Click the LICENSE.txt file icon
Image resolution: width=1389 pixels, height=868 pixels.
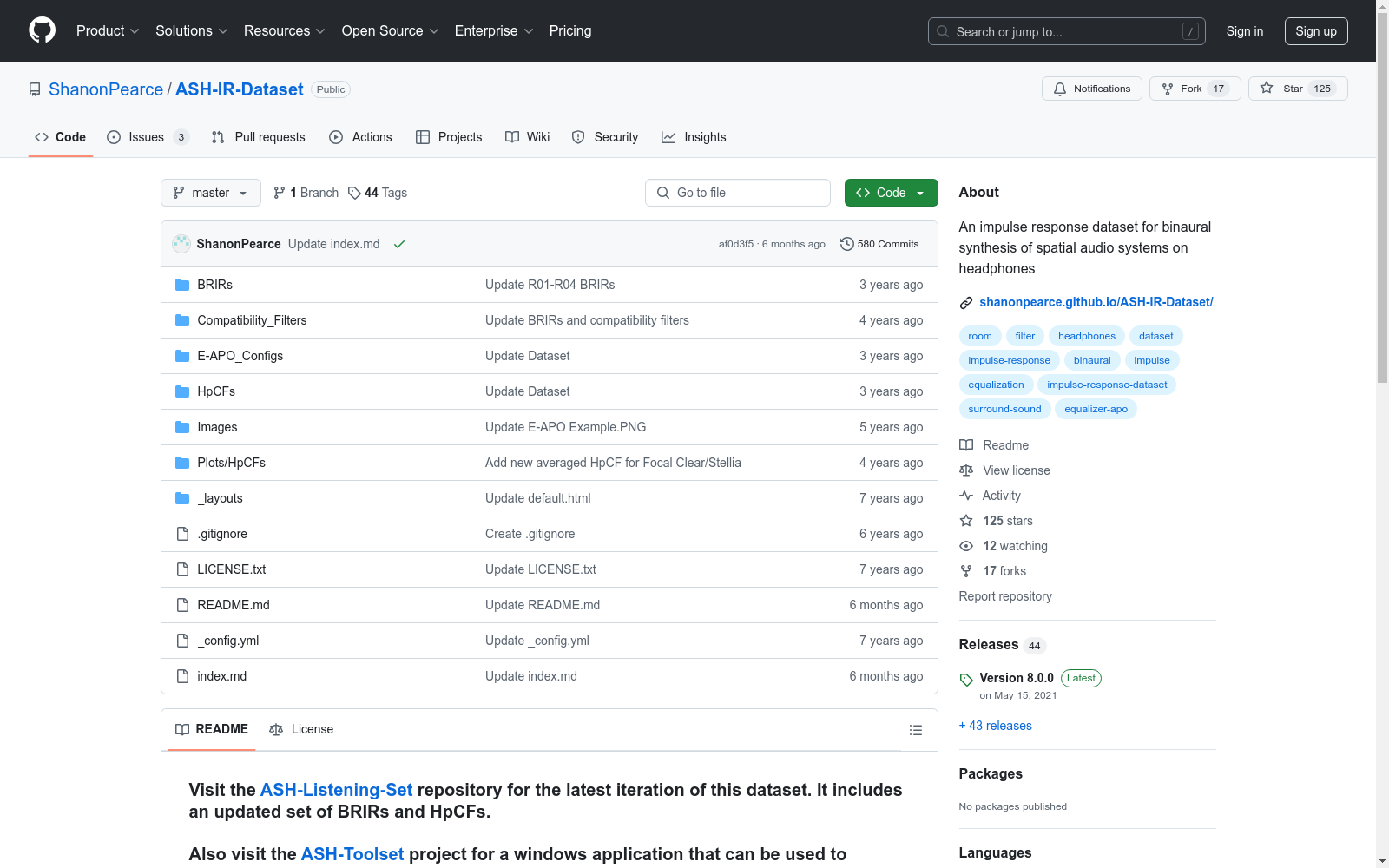(x=182, y=569)
